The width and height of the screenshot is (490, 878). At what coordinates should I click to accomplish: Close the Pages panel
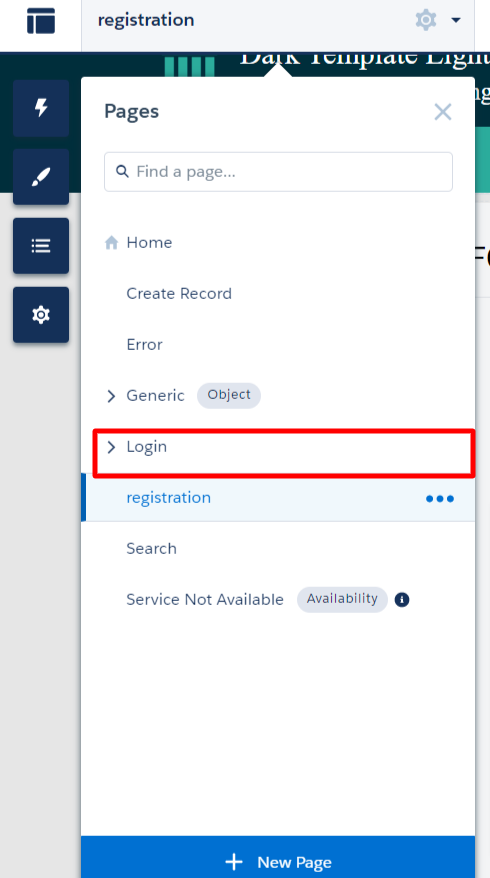pyautogui.click(x=442, y=112)
